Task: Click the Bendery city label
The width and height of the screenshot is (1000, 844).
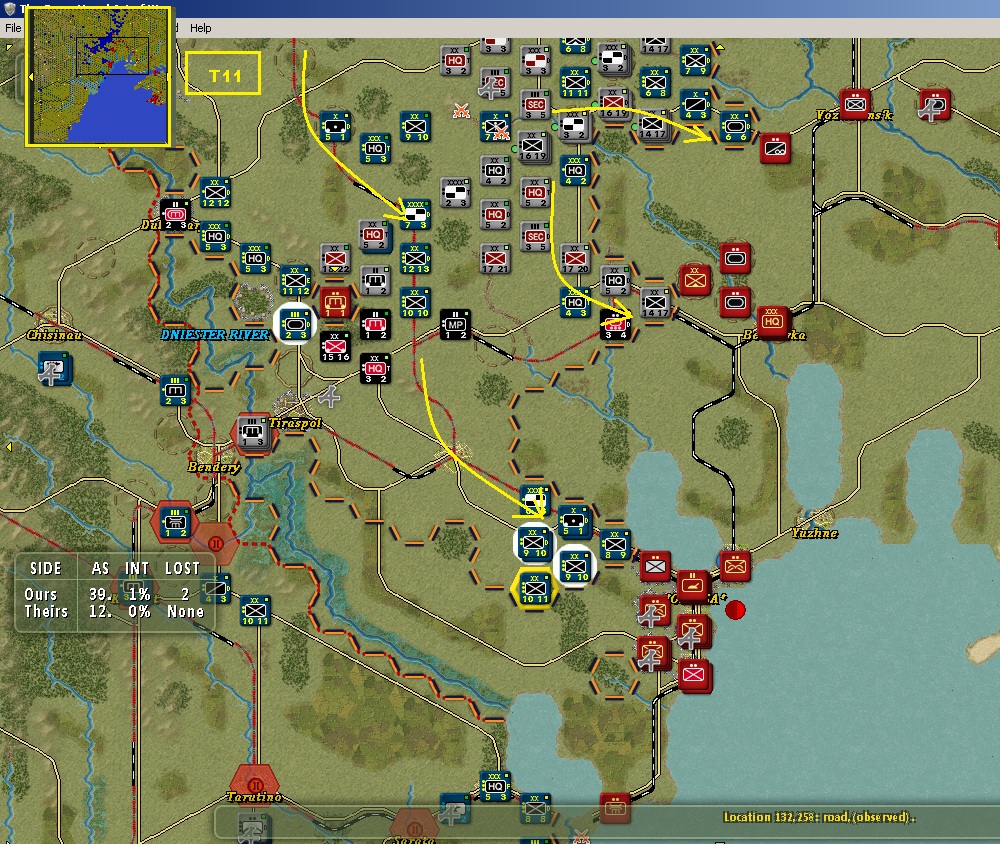Action: click(x=214, y=467)
